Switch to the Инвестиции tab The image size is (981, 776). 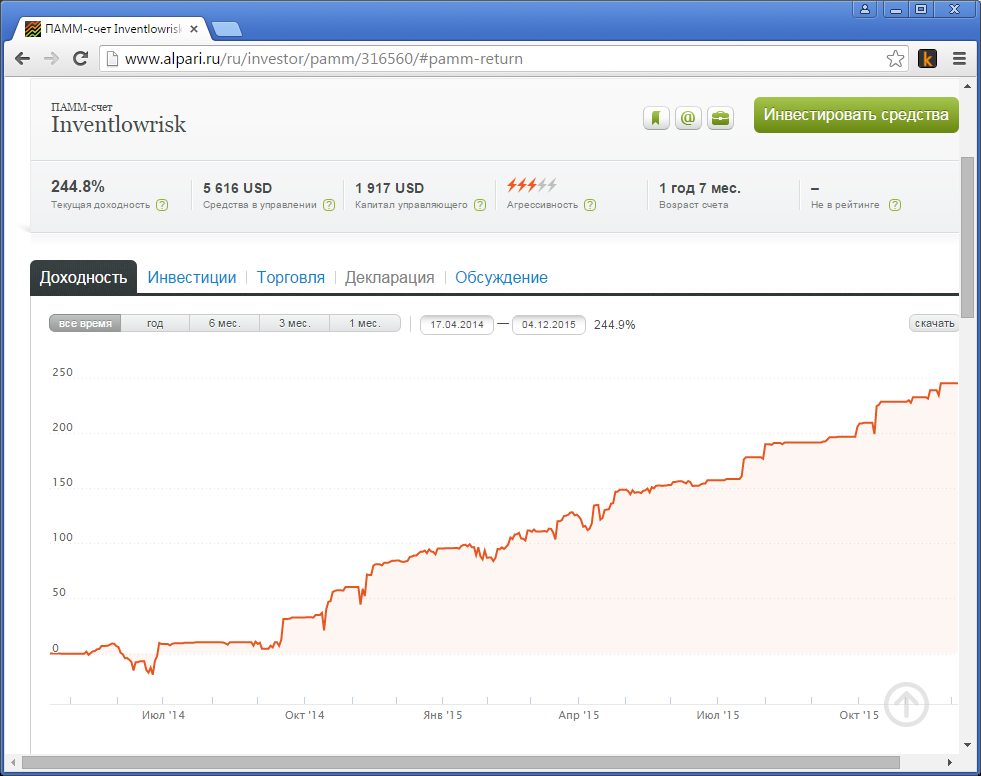[x=192, y=277]
